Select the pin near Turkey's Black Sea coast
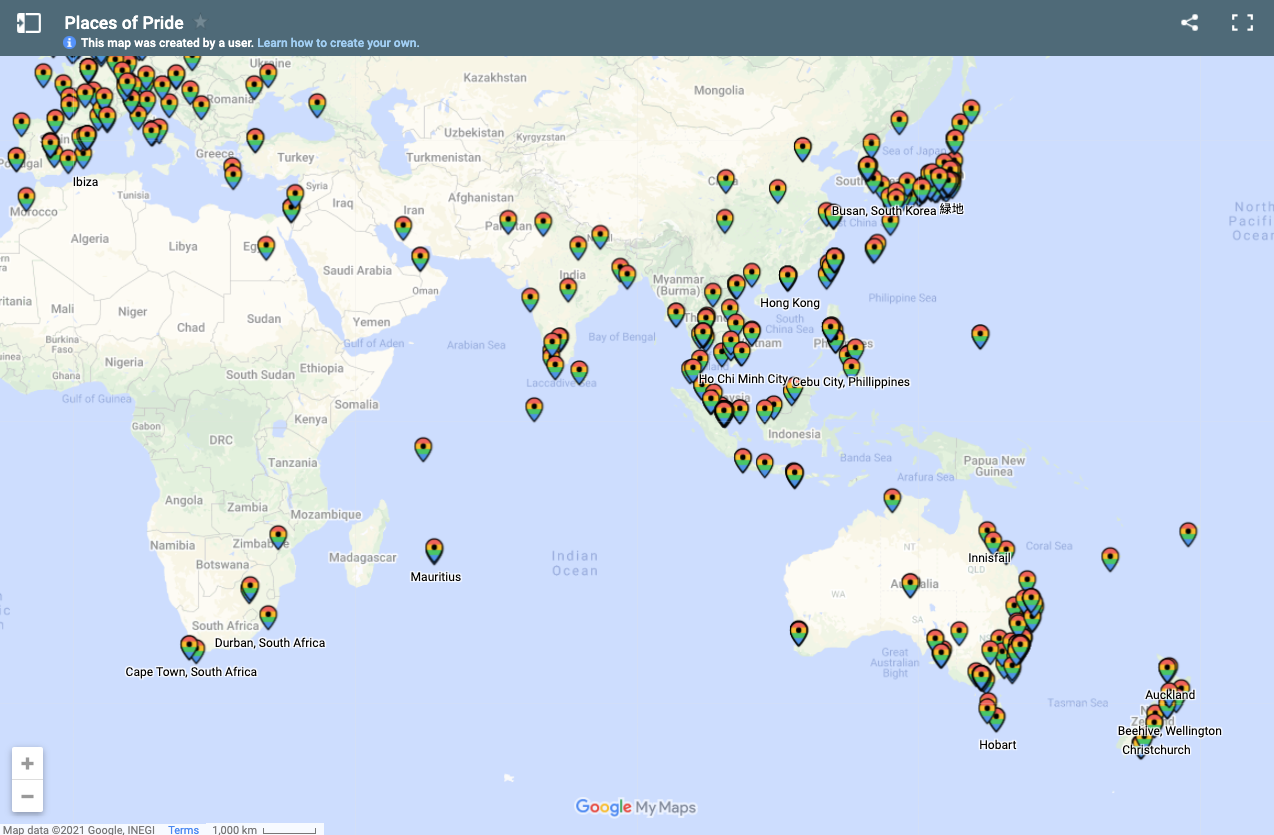1274x835 pixels. [317, 105]
